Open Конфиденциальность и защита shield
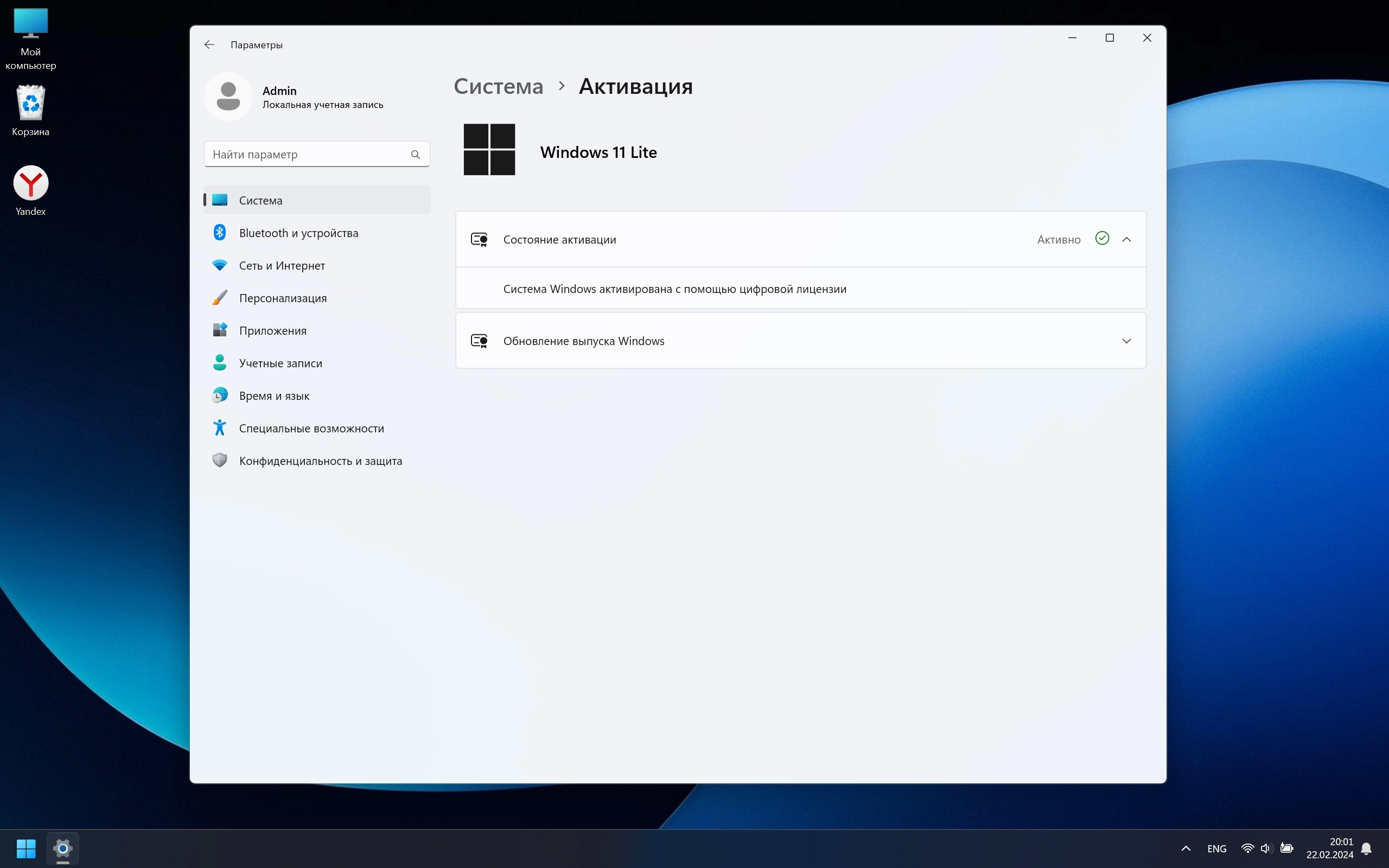1389x868 pixels. click(x=220, y=461)
